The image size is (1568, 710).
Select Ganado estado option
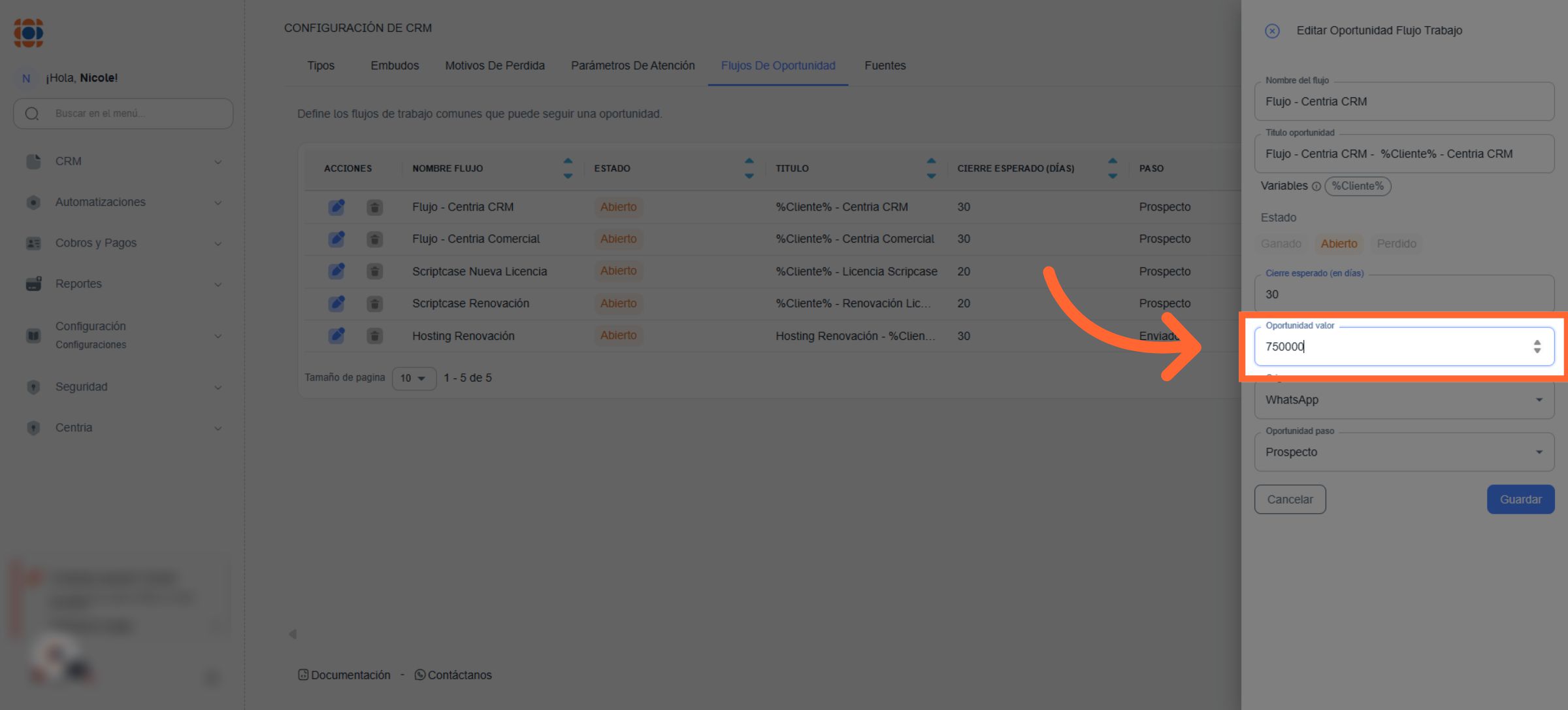pos(1281,244)
